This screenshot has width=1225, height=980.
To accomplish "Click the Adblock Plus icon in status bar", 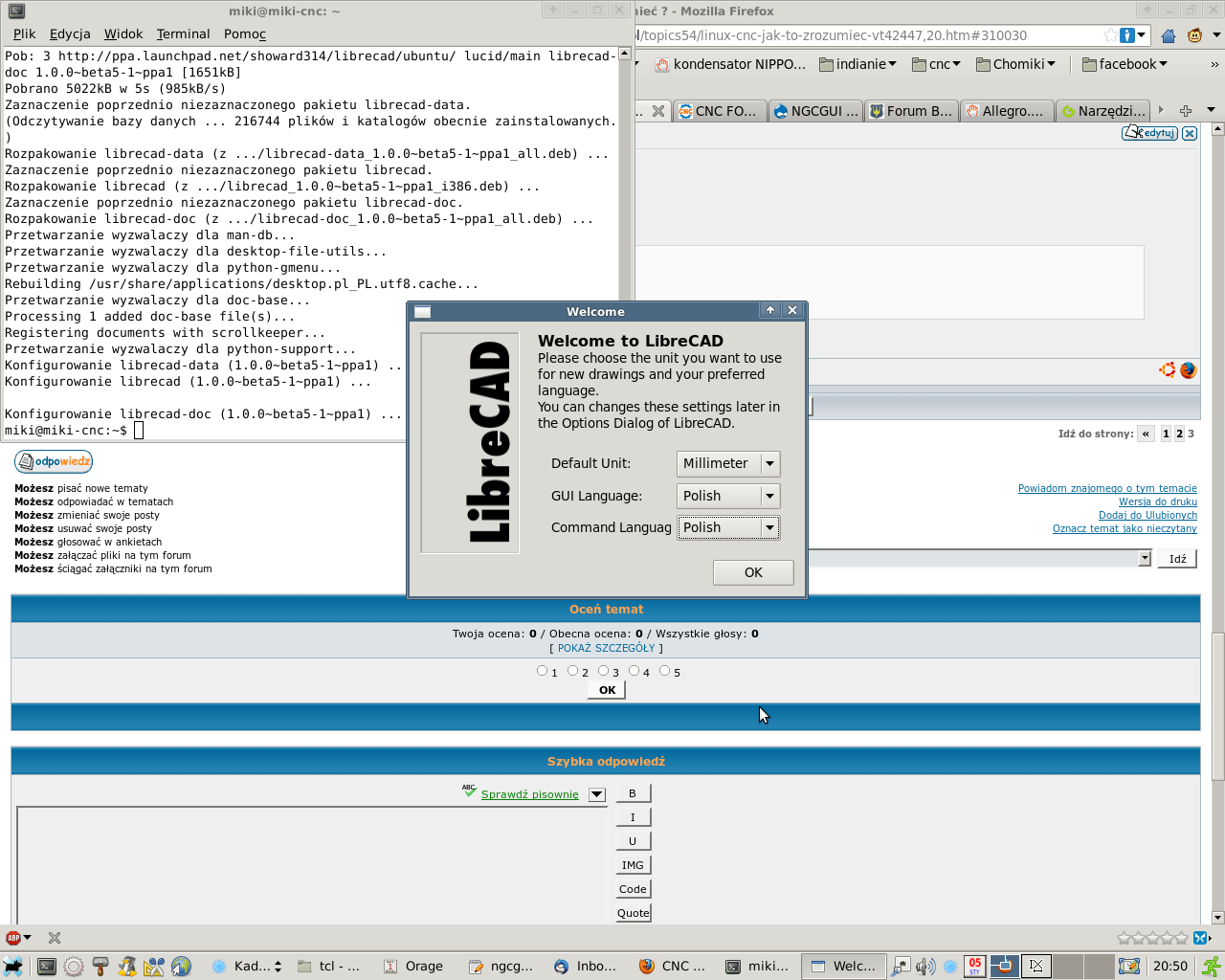I will tap(13, 938).
